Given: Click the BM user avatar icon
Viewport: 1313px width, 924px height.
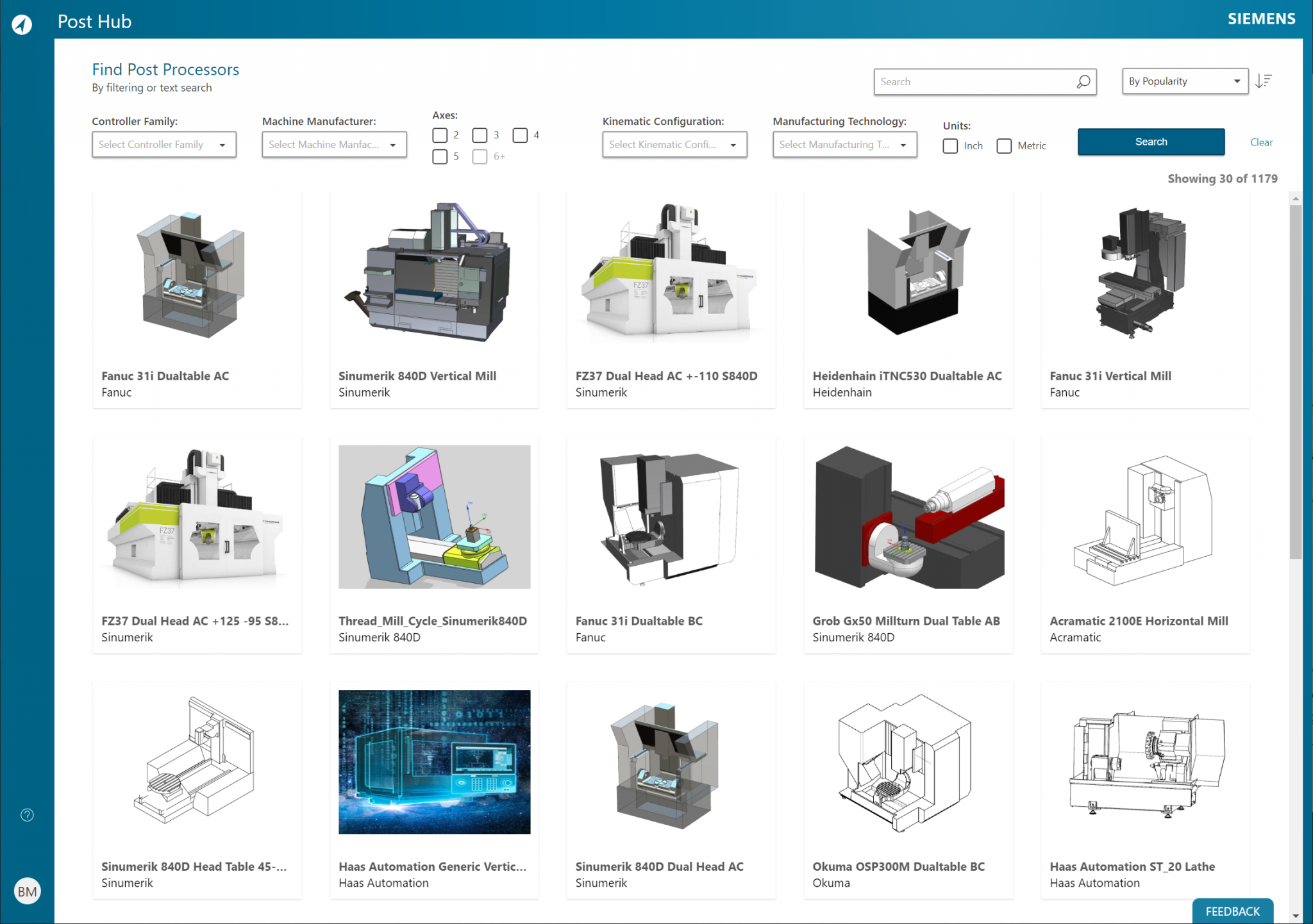Looking at the screenshot, I should pyautogui.click(x=27, y=891).
